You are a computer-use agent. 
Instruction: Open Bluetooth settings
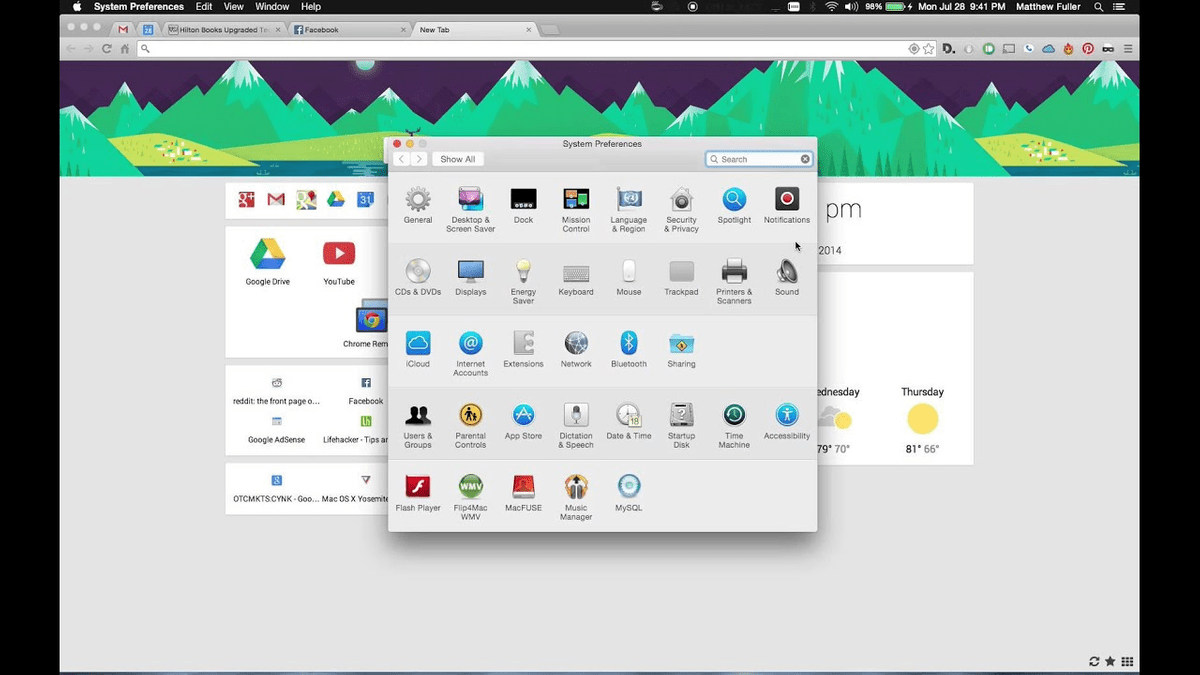(628, 342)
